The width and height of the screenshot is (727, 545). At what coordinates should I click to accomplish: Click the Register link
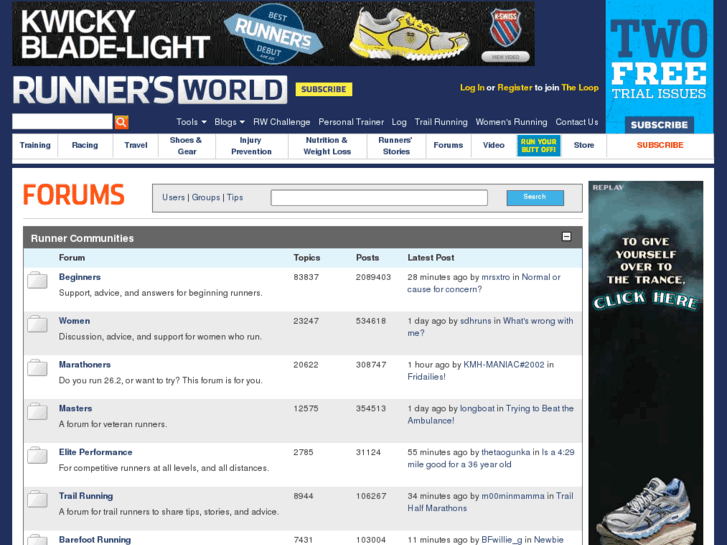pos(515,88)
